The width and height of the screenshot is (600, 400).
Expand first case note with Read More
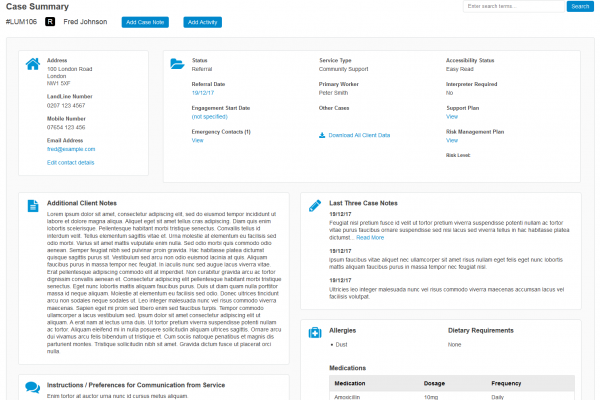[x=370, y=237]
